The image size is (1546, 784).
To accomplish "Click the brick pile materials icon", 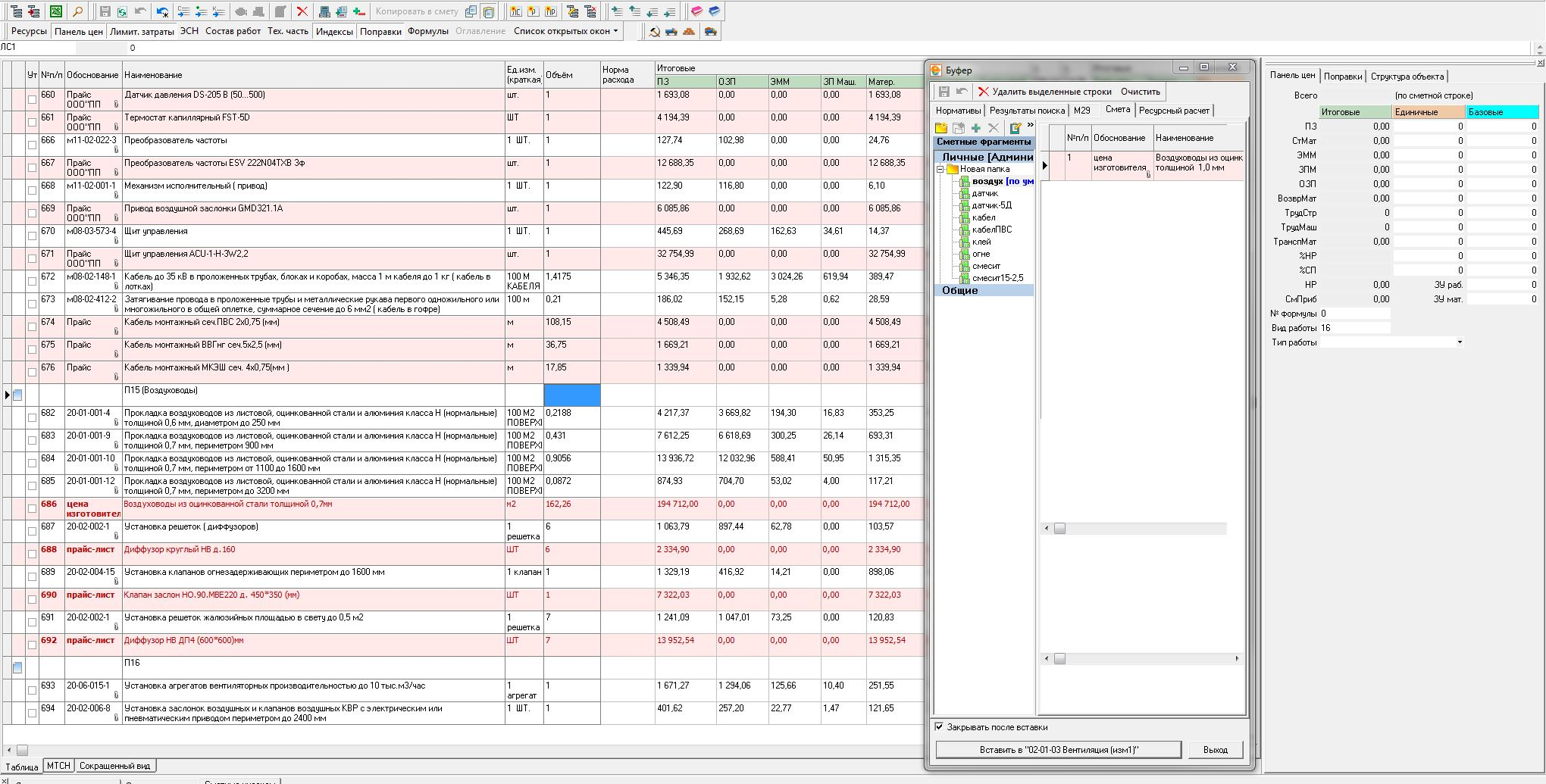I will 689,31.
